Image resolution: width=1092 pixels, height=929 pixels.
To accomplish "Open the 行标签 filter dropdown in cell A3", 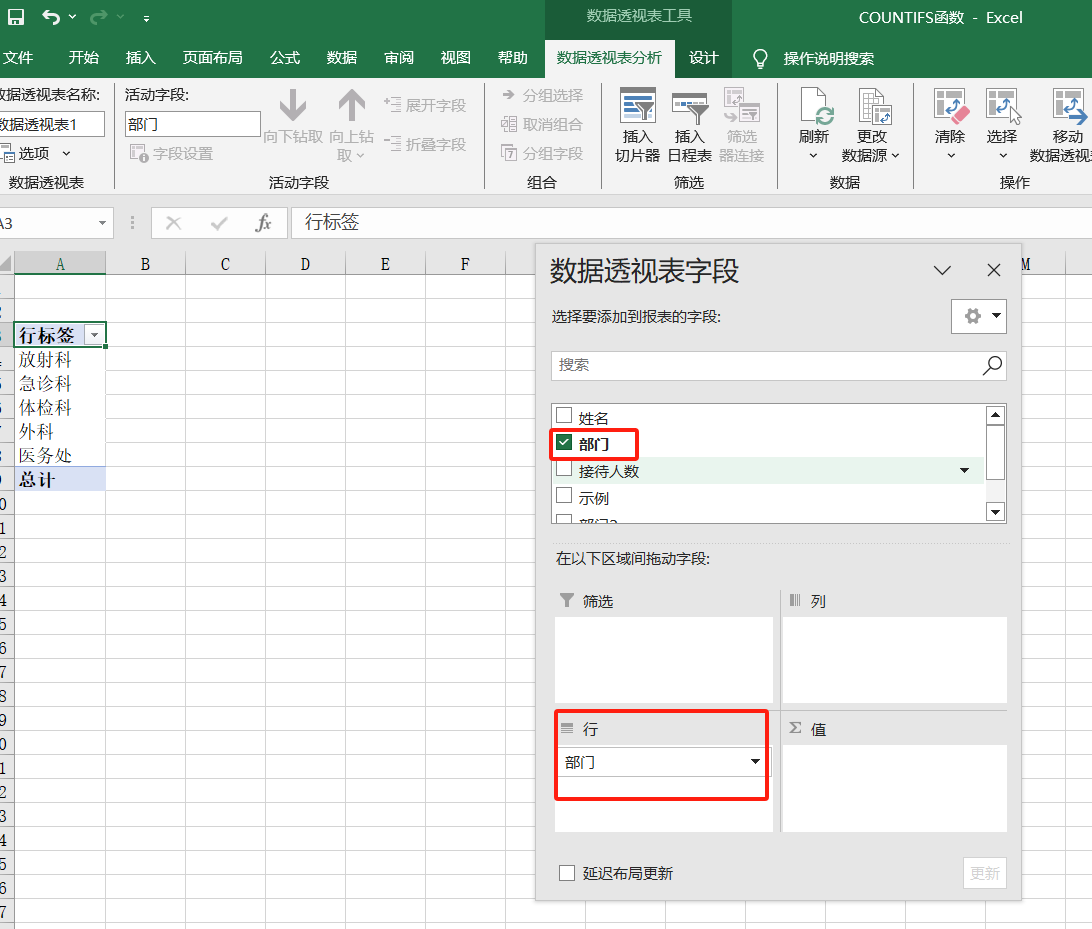I will click(94, 335).
